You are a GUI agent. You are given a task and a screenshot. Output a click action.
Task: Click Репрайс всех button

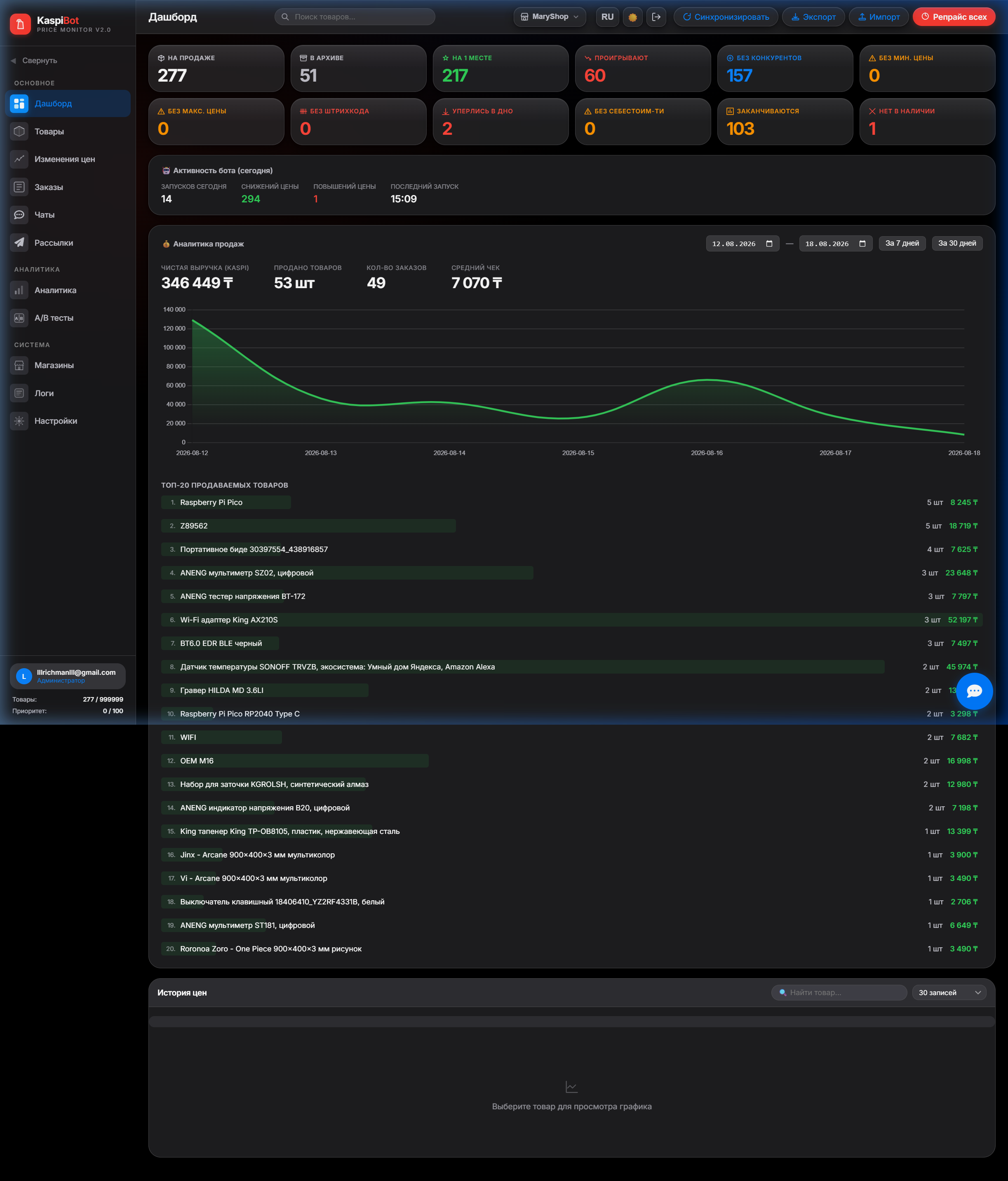pyautogui.click(x=954, y=17)
